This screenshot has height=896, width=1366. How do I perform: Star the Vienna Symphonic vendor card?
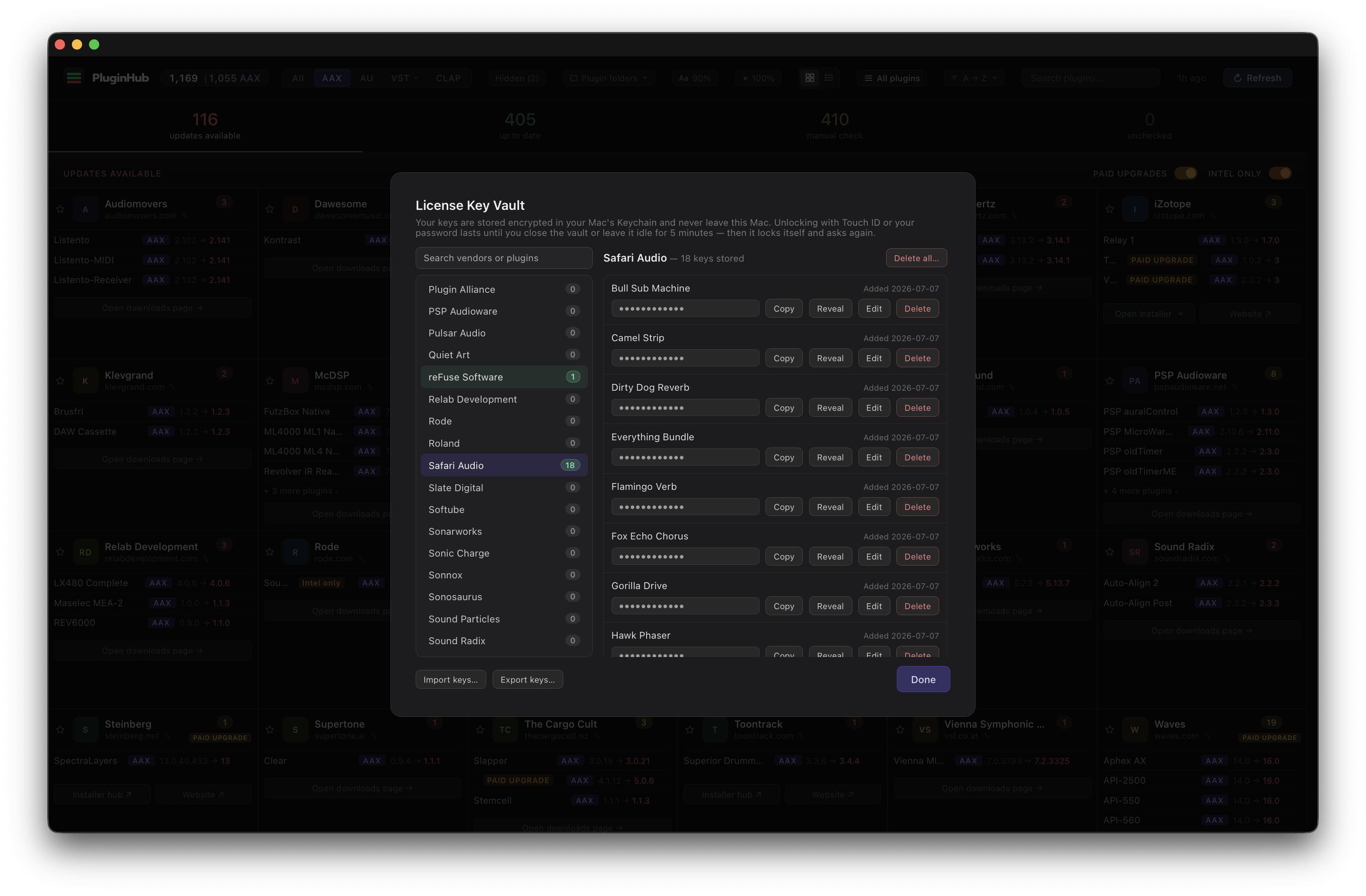900,730
